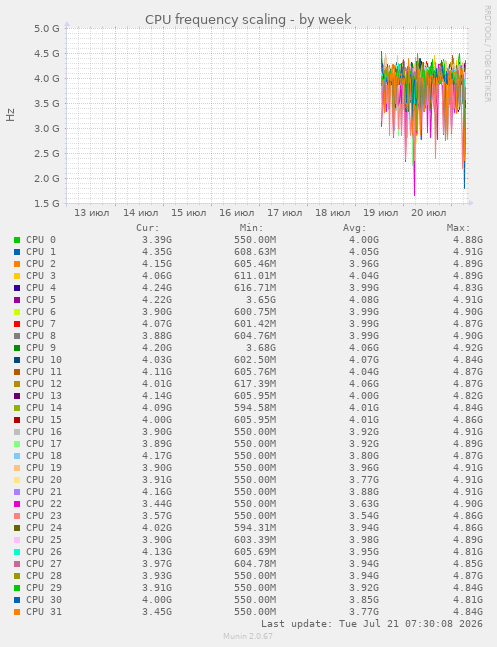Click the '5.0 G' y-axis label

46,28
